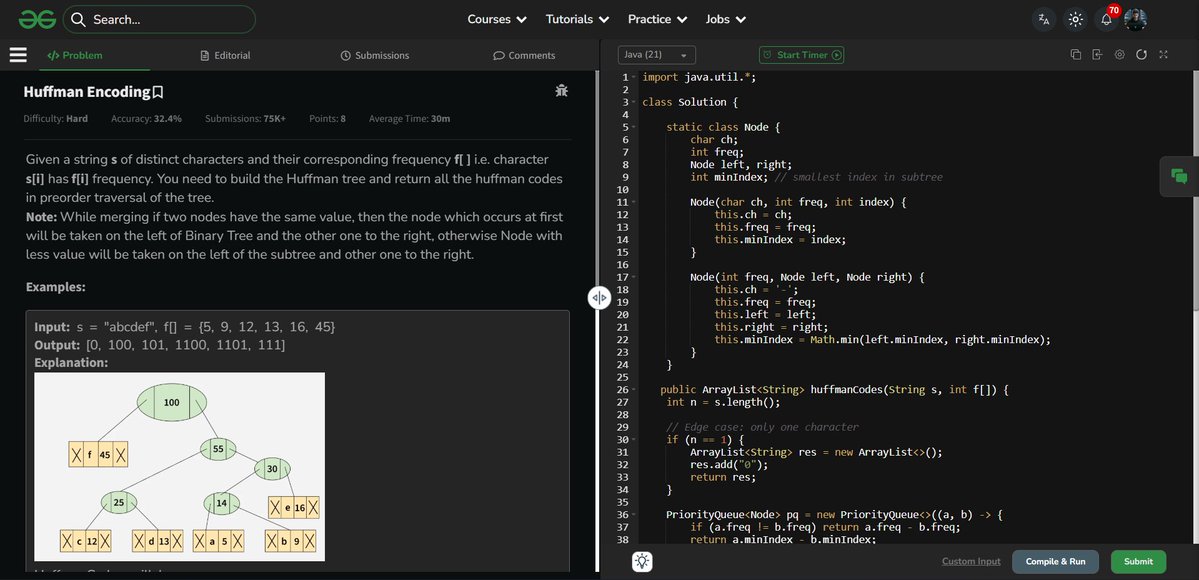Place cursor on line 27 'int n = s.length();'
The image size is (1199, 580).
point(723,402)
